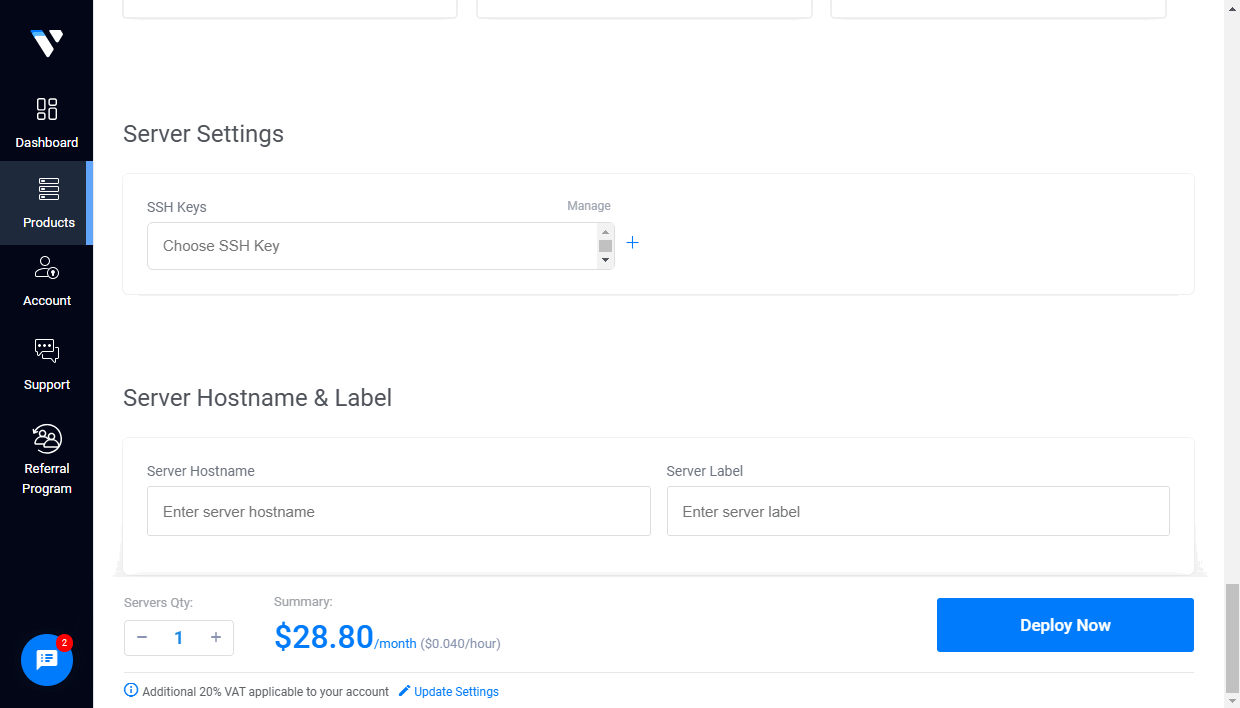This screenshot has width=1240, height=708.
Task: Click the page scrollbar's up arrow
Action: pyautogui.click(x=1233, y=7)
